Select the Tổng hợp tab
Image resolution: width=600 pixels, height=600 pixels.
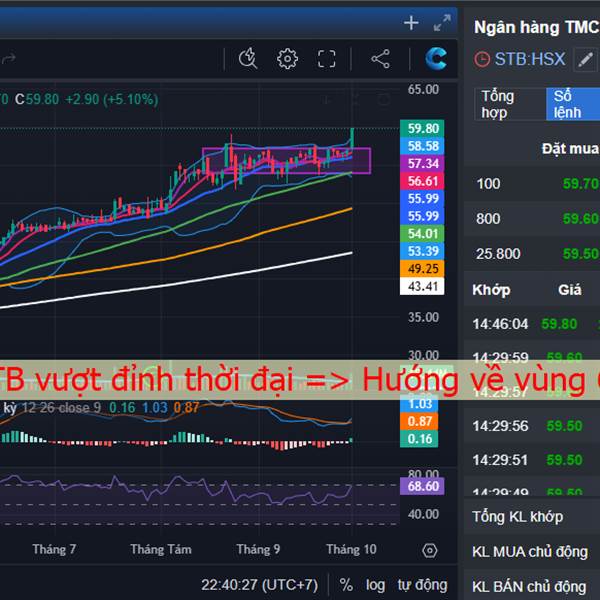coord(510,104)
